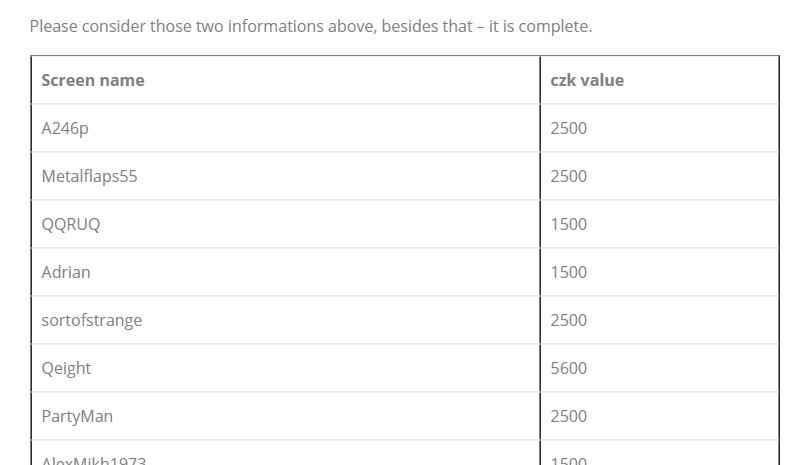
Task: Click the 'czk value' column header
Action: [587, 80]
